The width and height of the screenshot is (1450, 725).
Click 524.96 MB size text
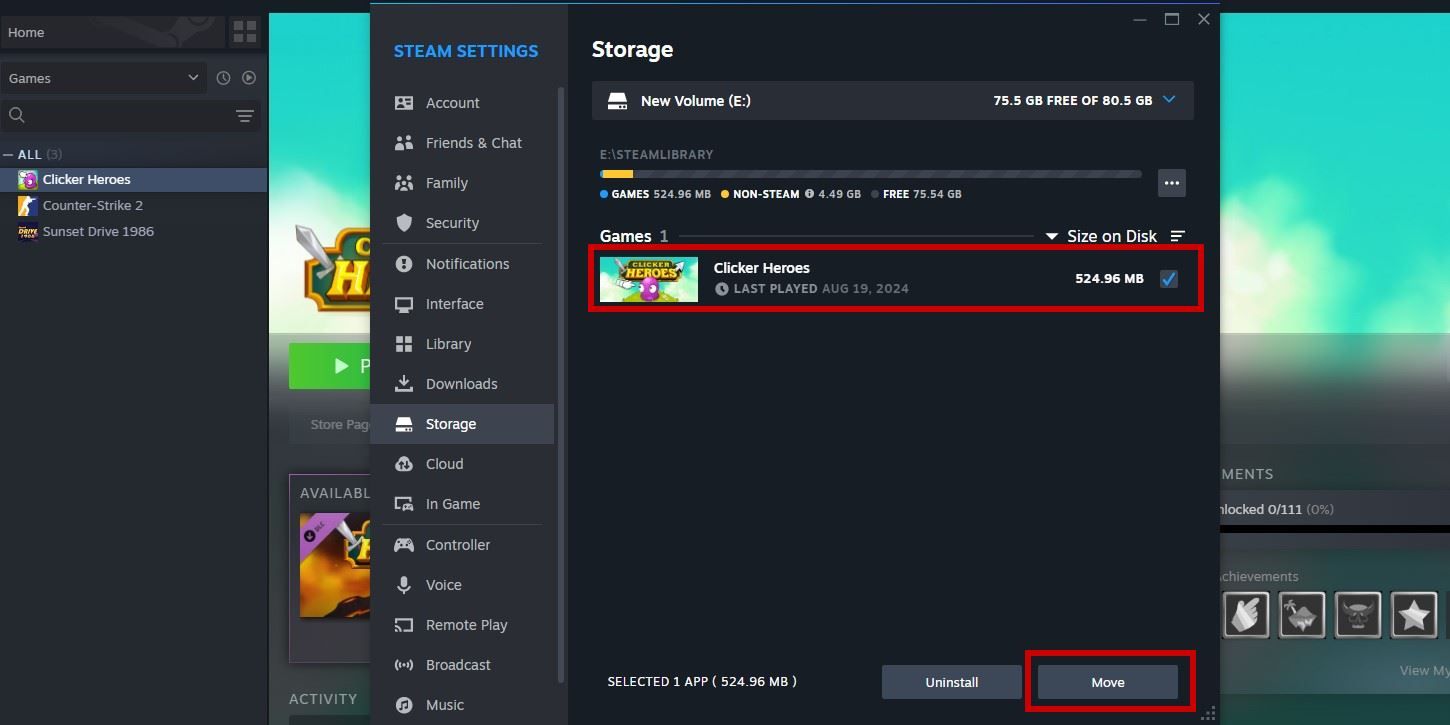[1109, 279]
